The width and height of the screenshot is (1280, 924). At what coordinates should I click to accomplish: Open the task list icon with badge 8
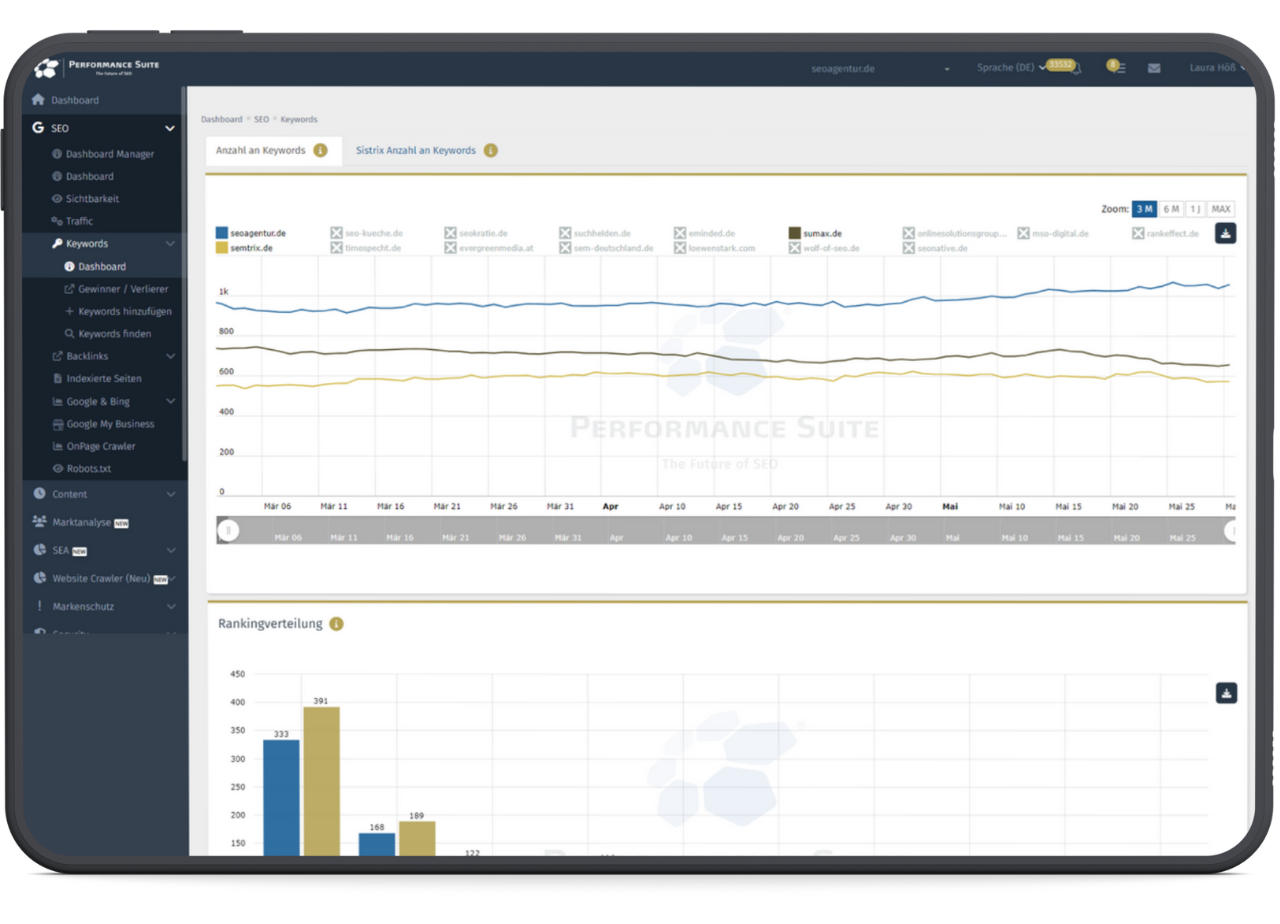coord(1117,68)
